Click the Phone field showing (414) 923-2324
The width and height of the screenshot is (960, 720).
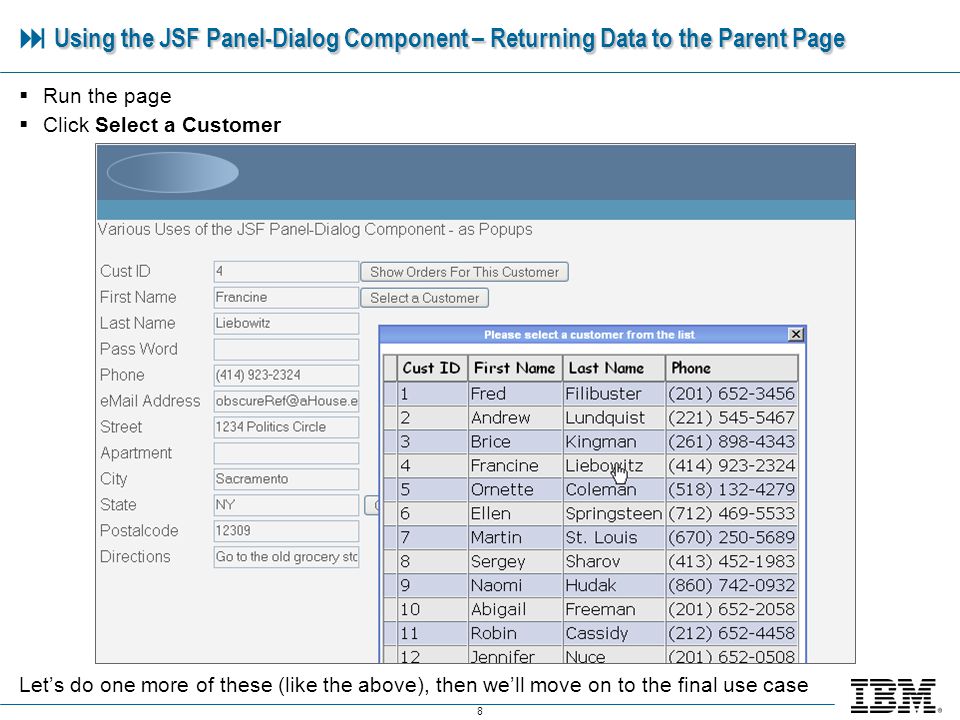click(286, 375)
